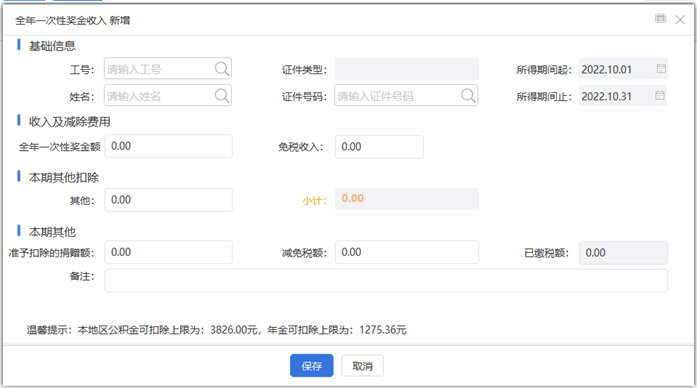Click the 小计 subtotal field
The width and height of the screenshot is (697, 388).
coord(407,199)
